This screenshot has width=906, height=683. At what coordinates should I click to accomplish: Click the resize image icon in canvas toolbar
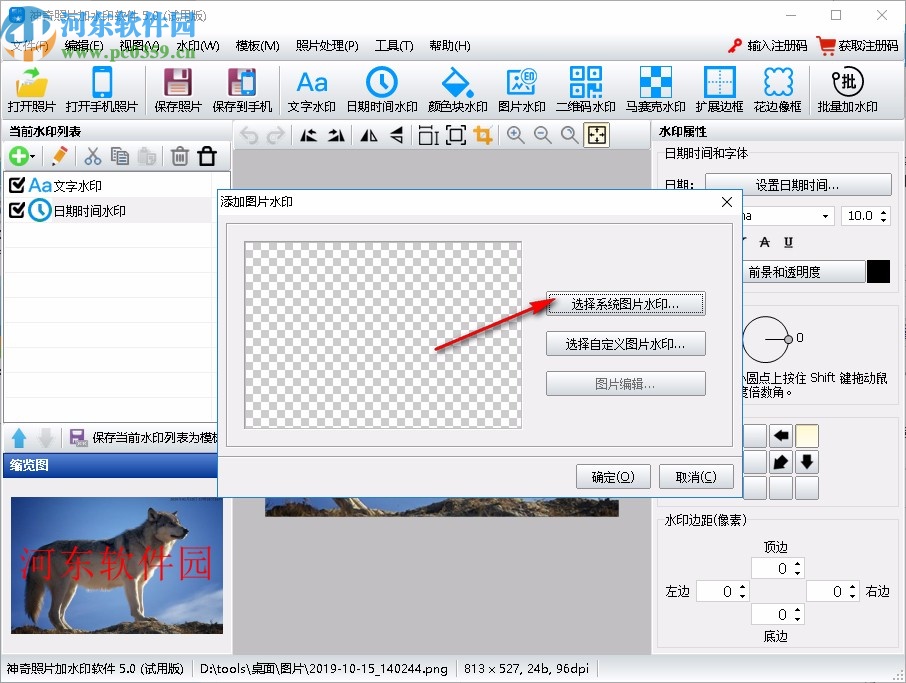tap(428, 135)
